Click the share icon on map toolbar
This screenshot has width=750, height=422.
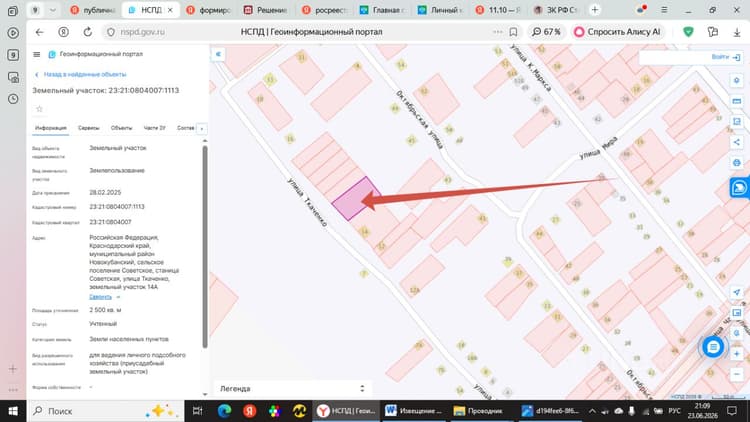pyautogui.click(x=737, y=142)
